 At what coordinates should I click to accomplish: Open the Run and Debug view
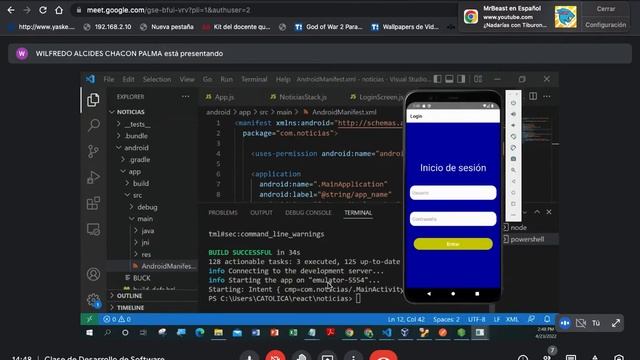tap(93, 177)
